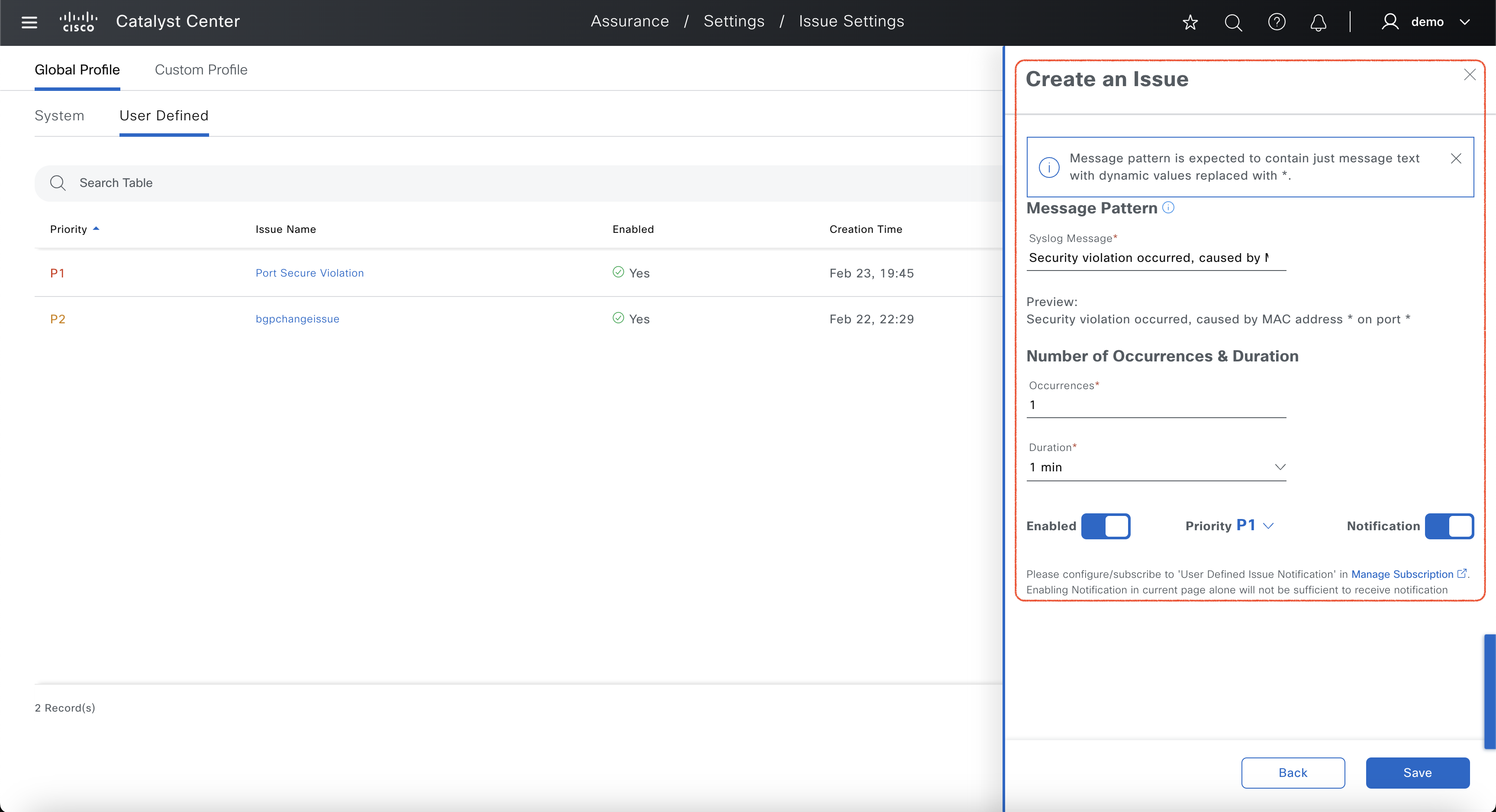The image size is (1496, 812).
Task: Click the panel's vertical scrollbar
Action: 1490,691
